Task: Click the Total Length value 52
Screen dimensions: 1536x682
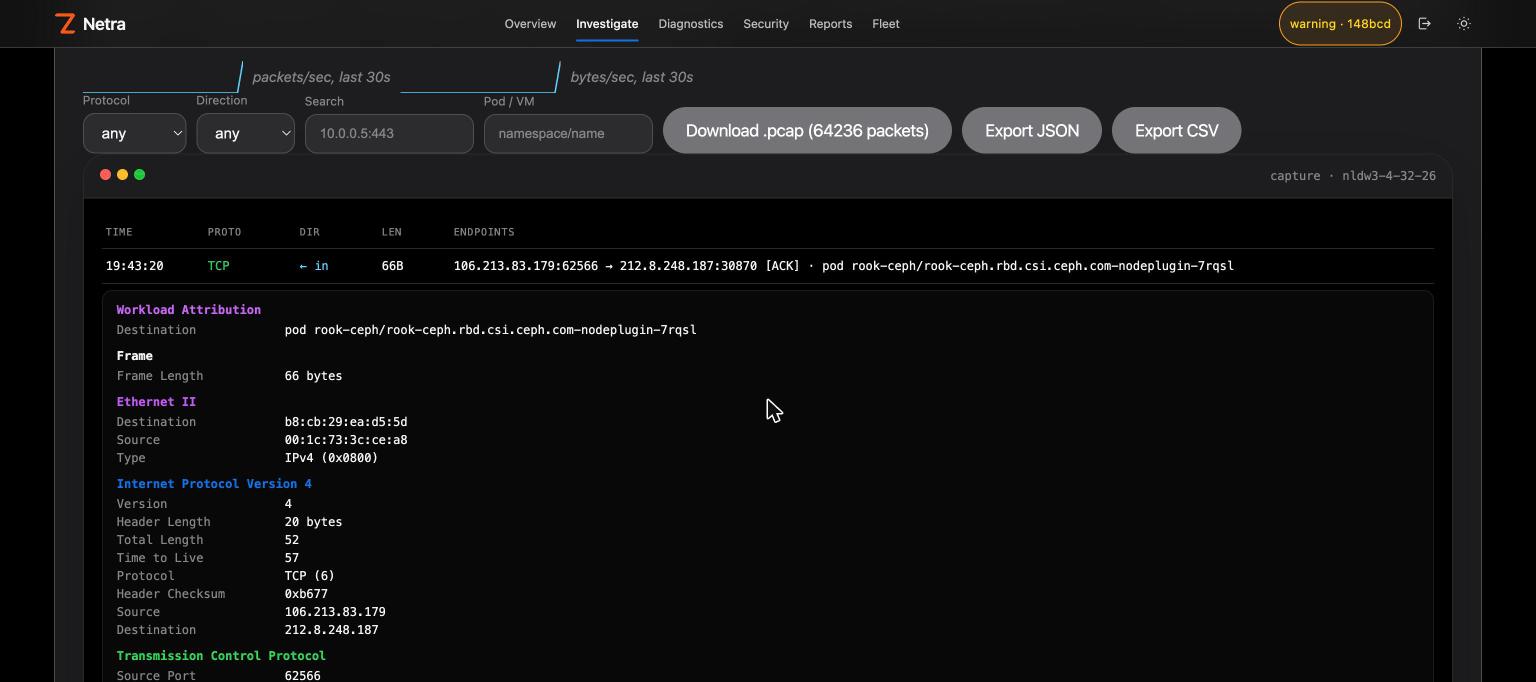Action: point(292,540)
